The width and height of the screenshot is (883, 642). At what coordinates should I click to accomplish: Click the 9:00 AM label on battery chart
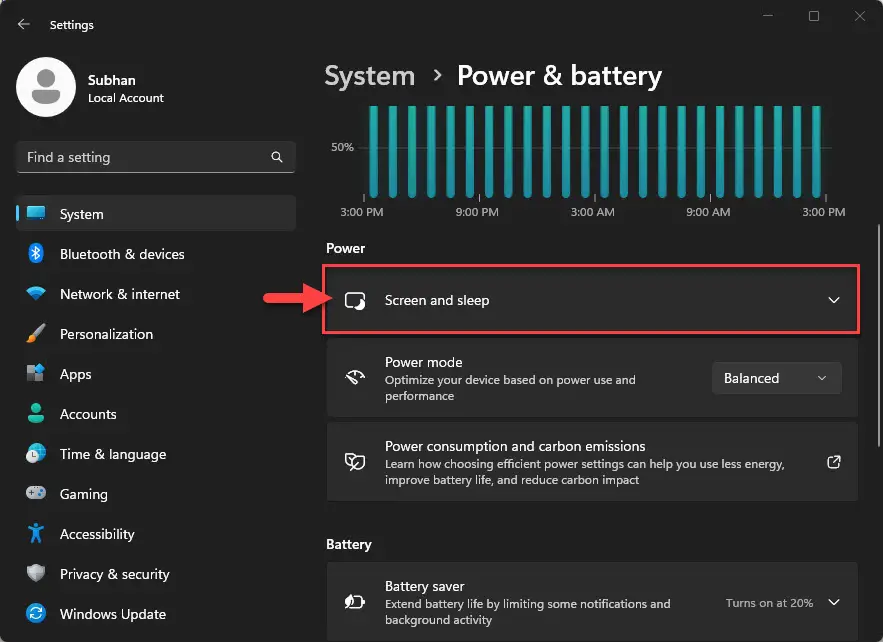[x=708, y=212]
